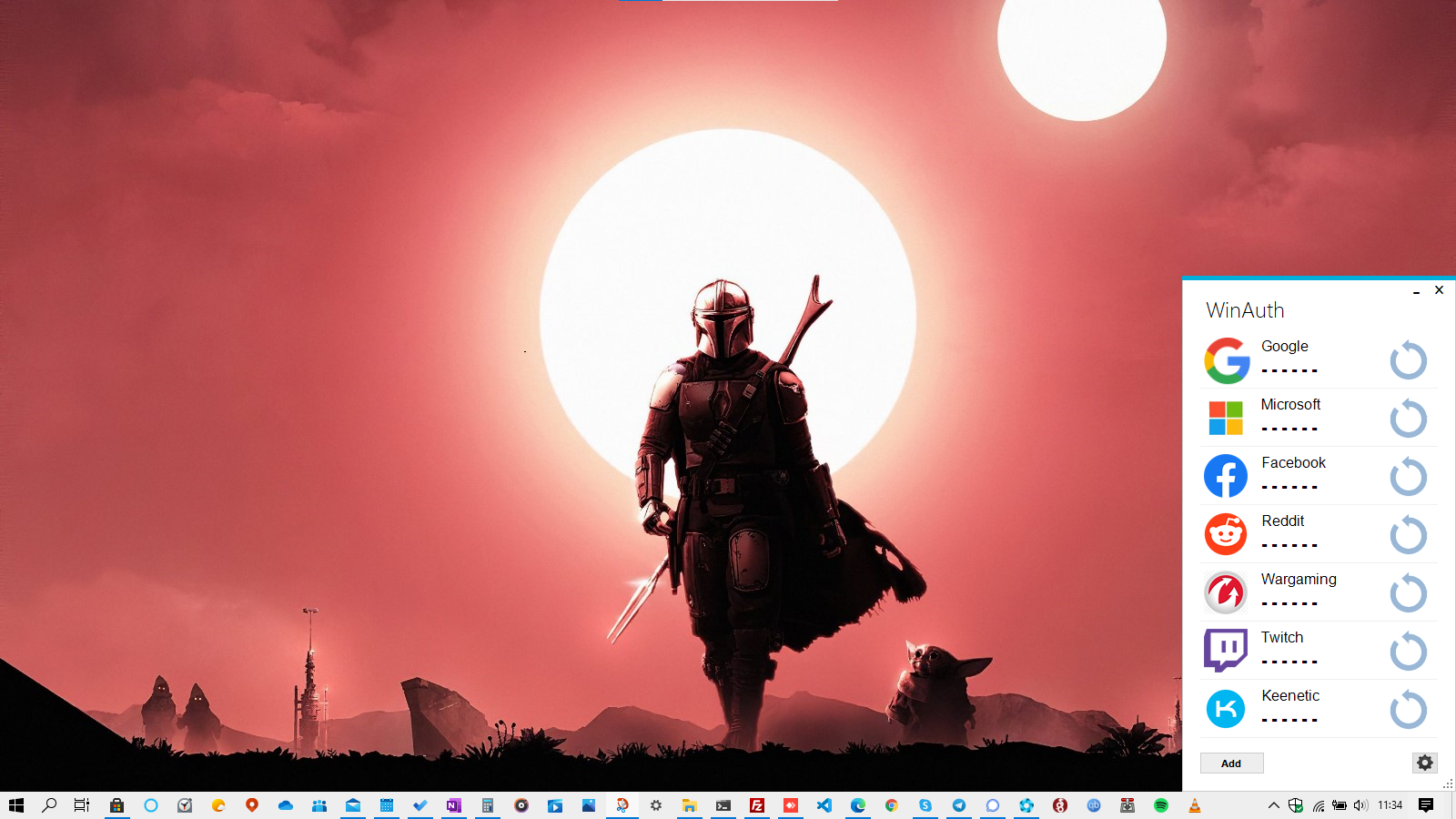Click the Google logo in WinAuth
This screenshot has width=1456, height=819.
click(x=1226, y=360)
